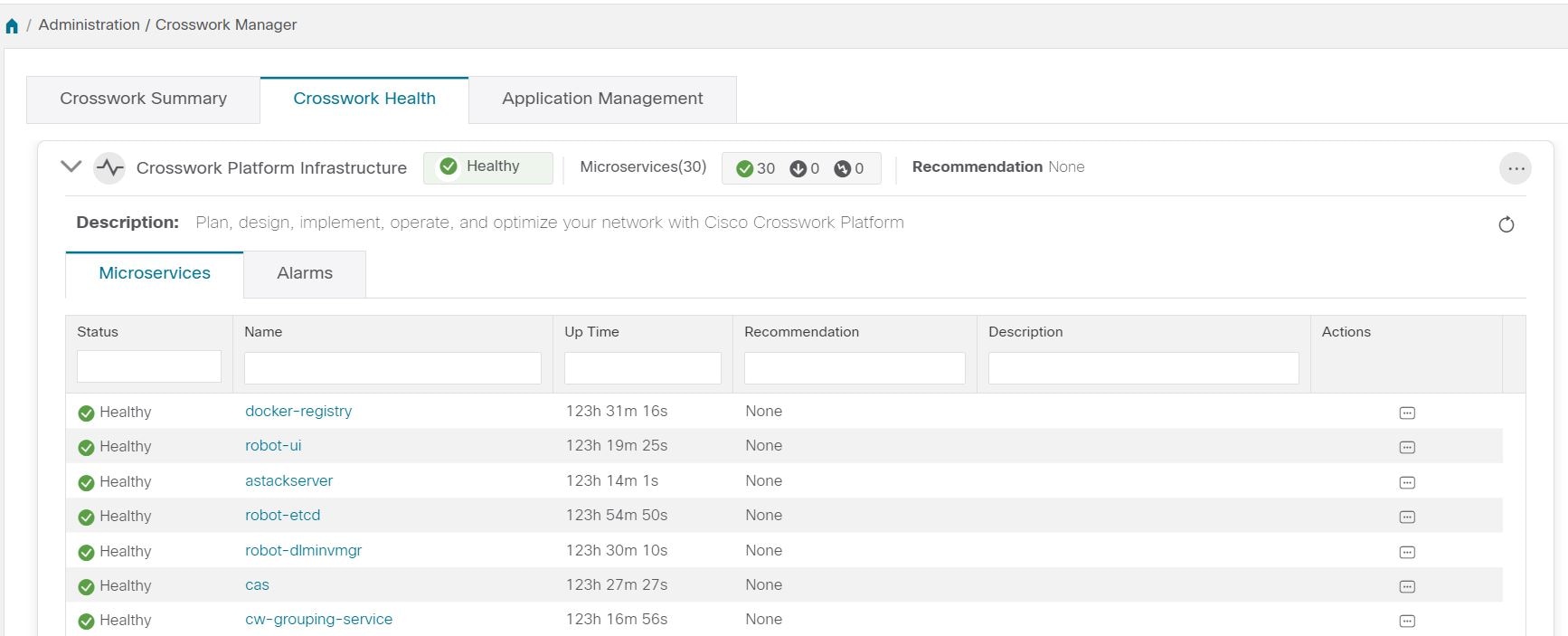The width and height of the screenshot is (1568, 636).
Task: Click uptime value 123h 30m 10s
Action: (x=617, y=551)
